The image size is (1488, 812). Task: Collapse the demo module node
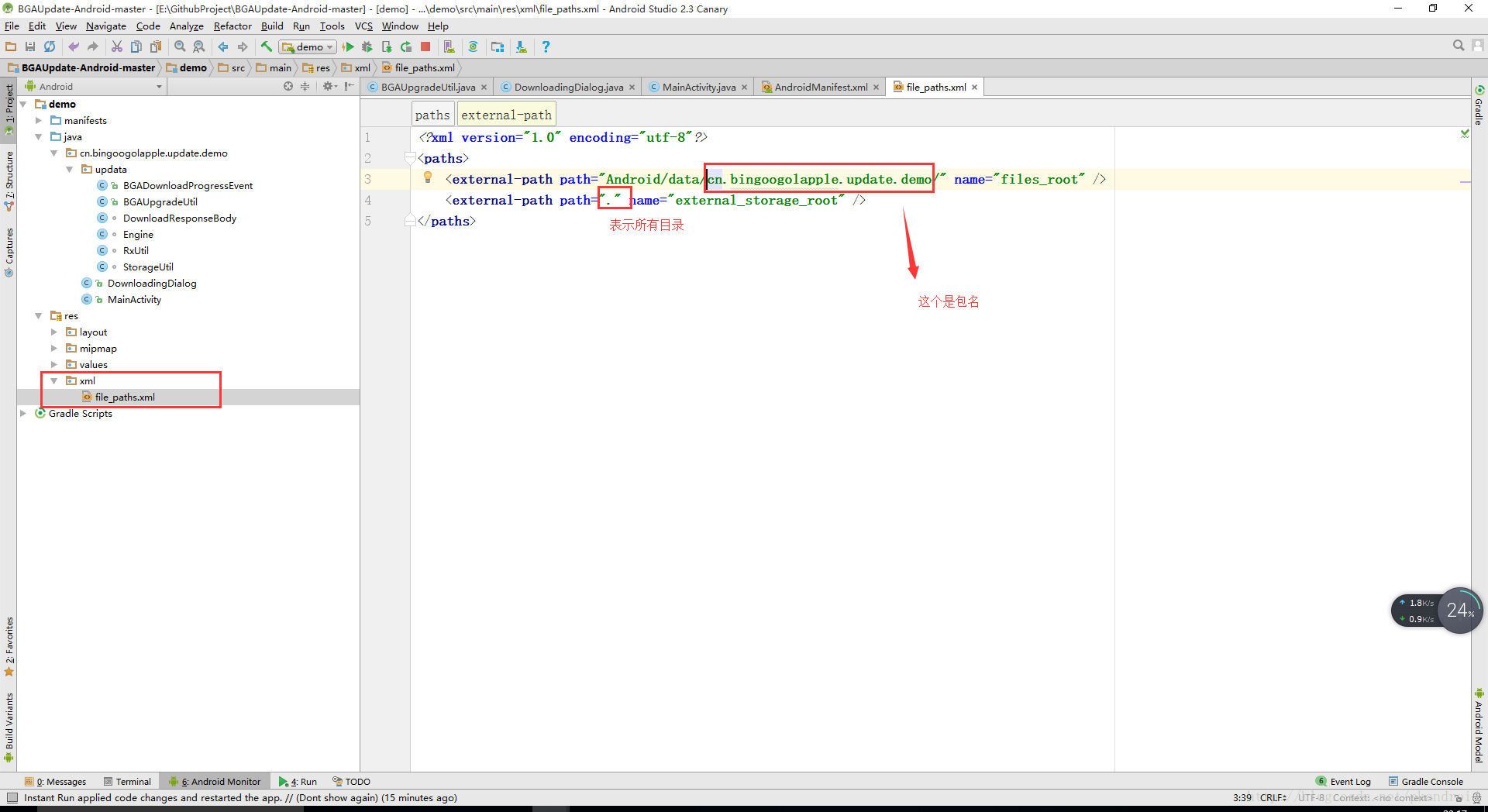[x=23, y=104]
